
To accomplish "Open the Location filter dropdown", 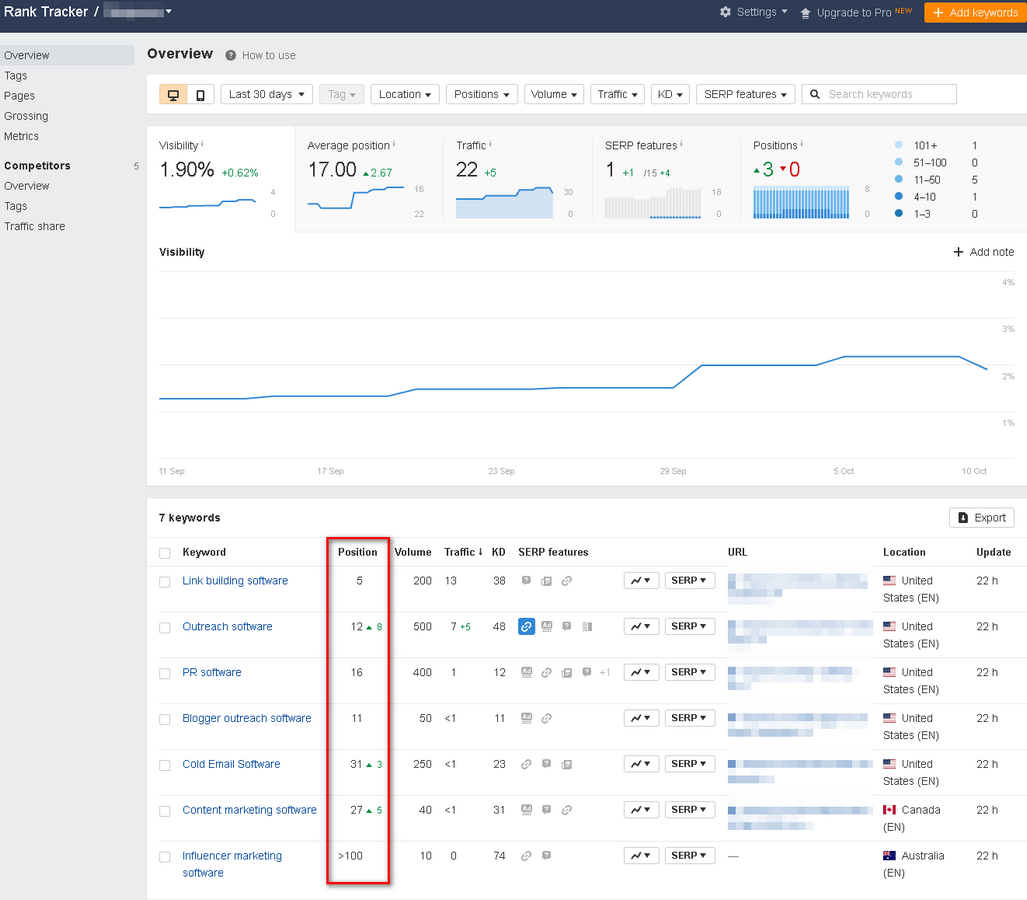I will point(405,94).
